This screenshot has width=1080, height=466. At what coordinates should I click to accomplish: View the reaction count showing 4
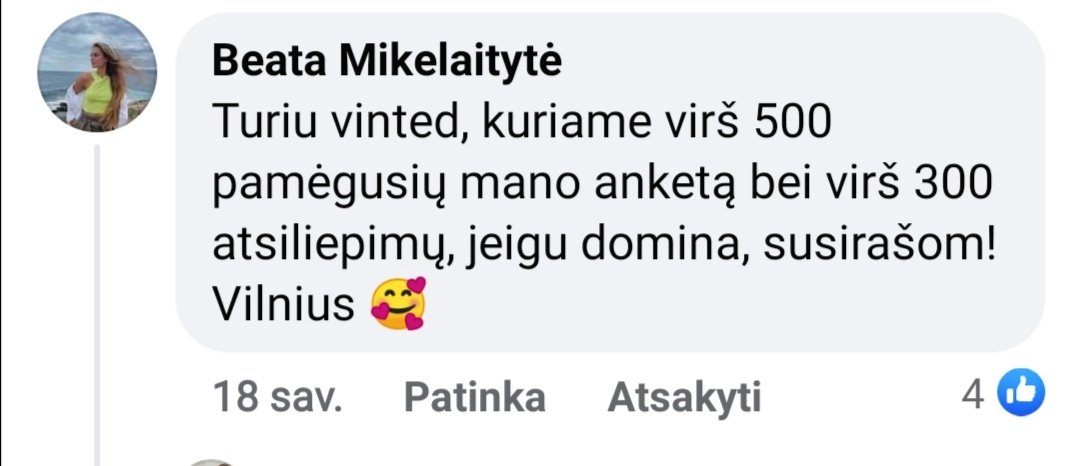973,395
